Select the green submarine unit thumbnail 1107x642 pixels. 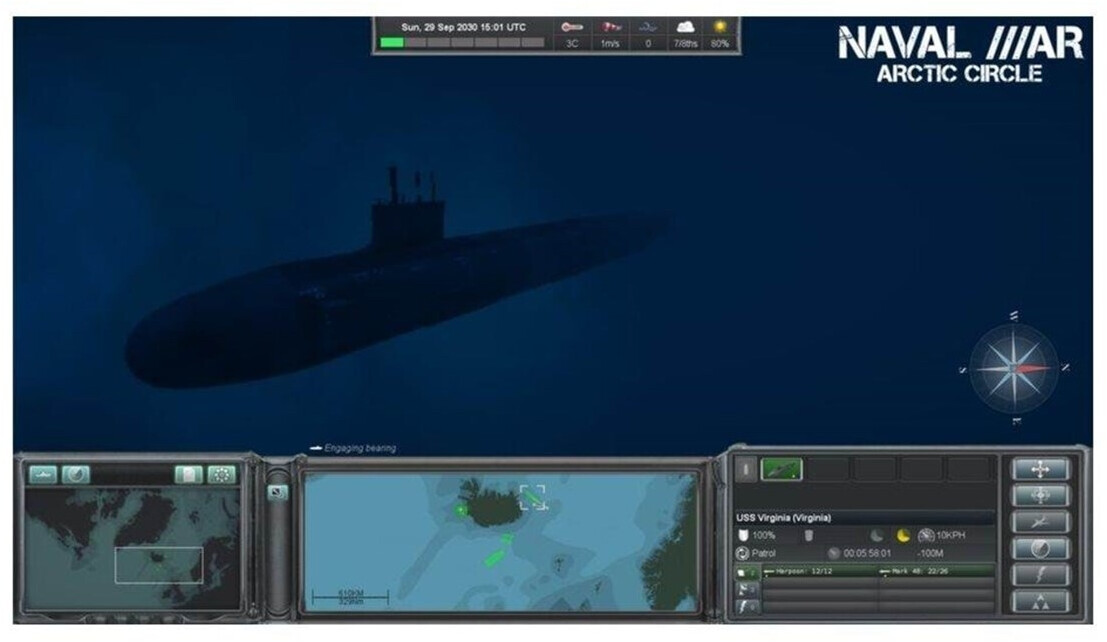(x=781, y=469)
